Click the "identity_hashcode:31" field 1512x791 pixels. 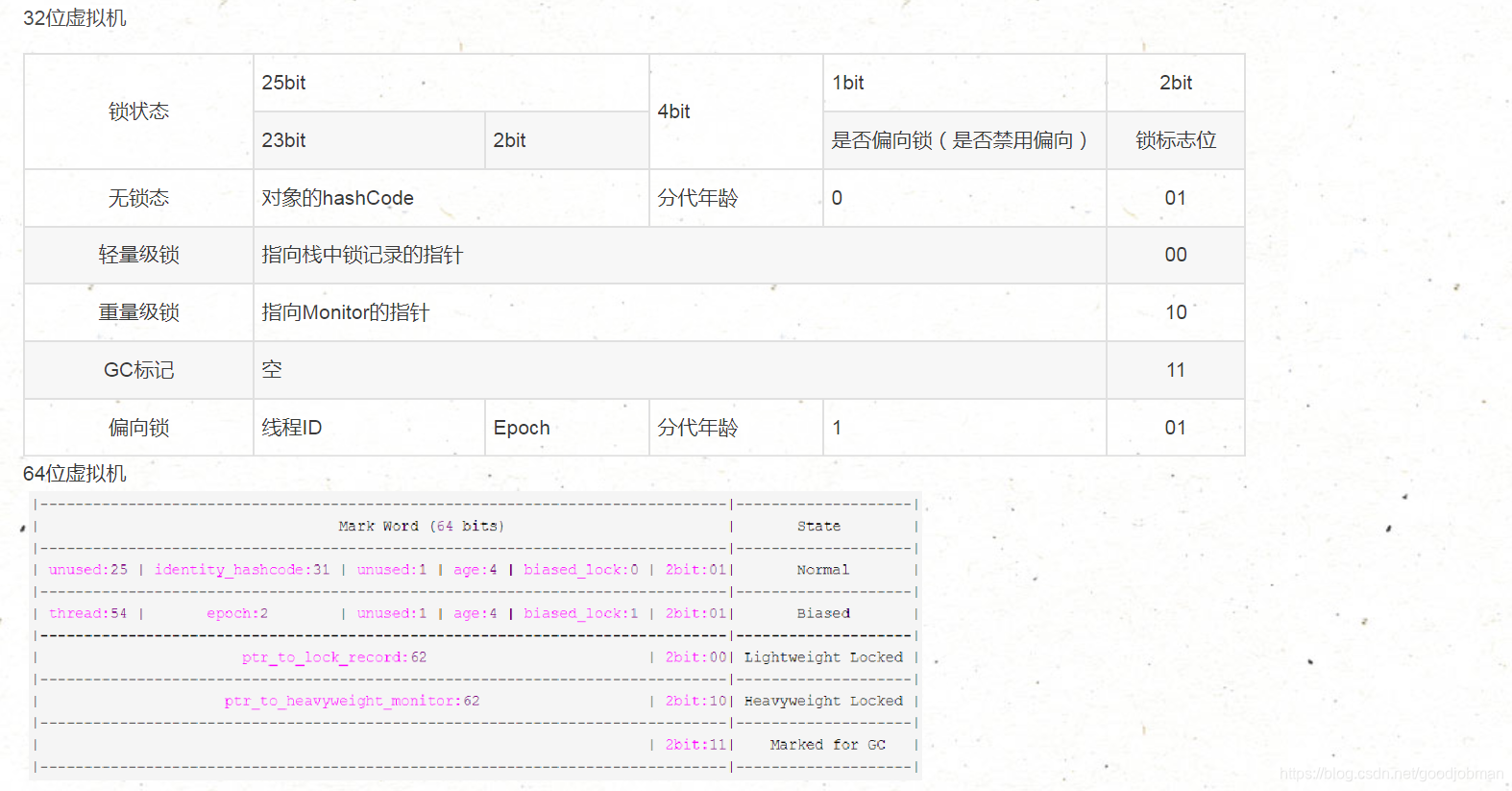click(242, 570)
